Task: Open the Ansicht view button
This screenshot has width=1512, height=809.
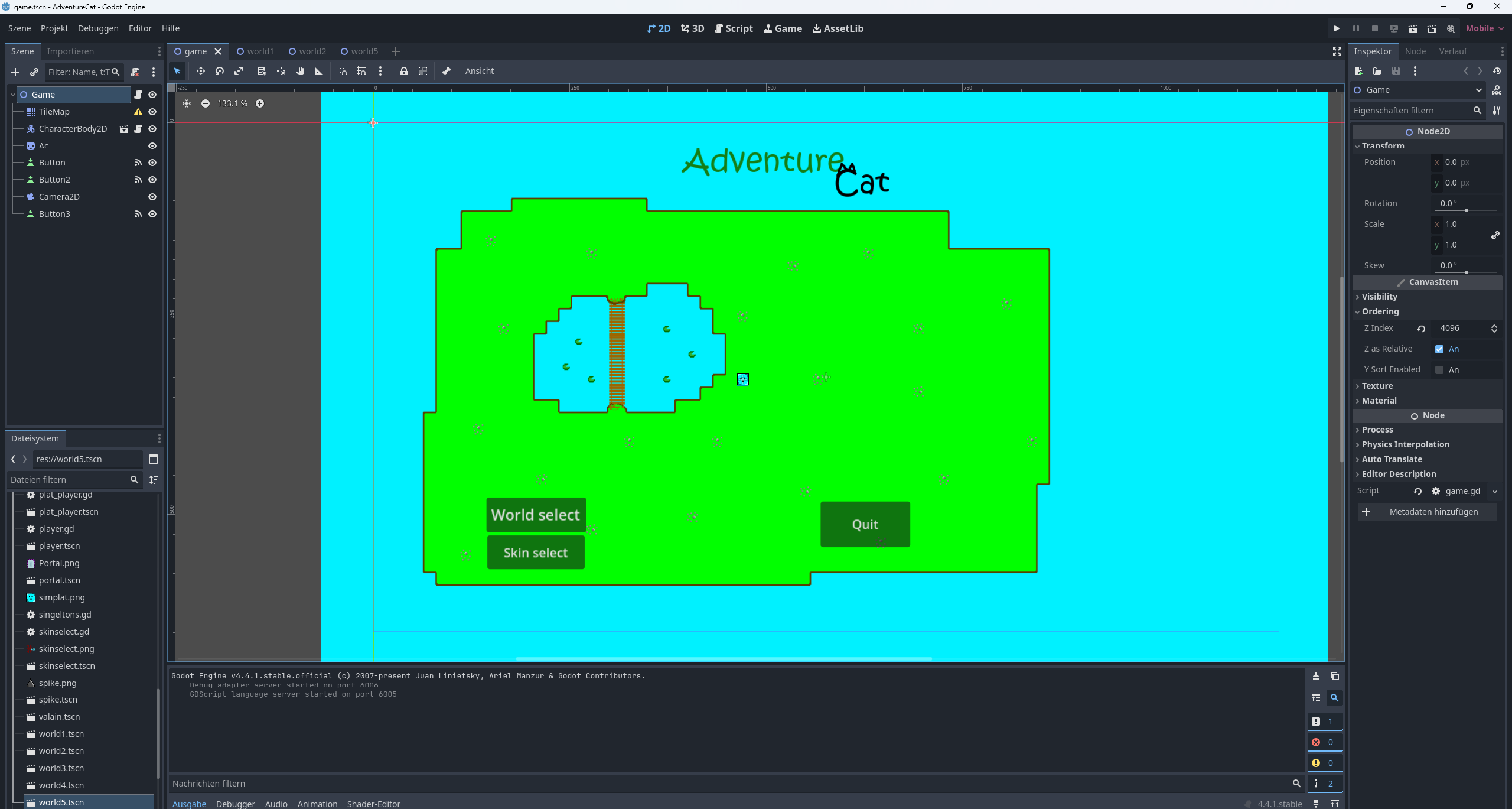Action: point(479,71)
